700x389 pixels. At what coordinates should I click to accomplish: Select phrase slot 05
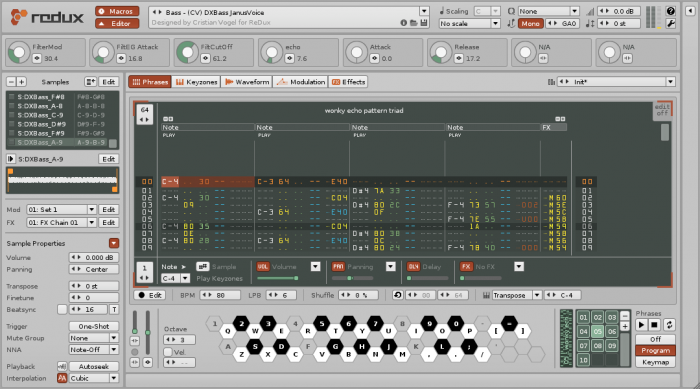pos(597,331)
